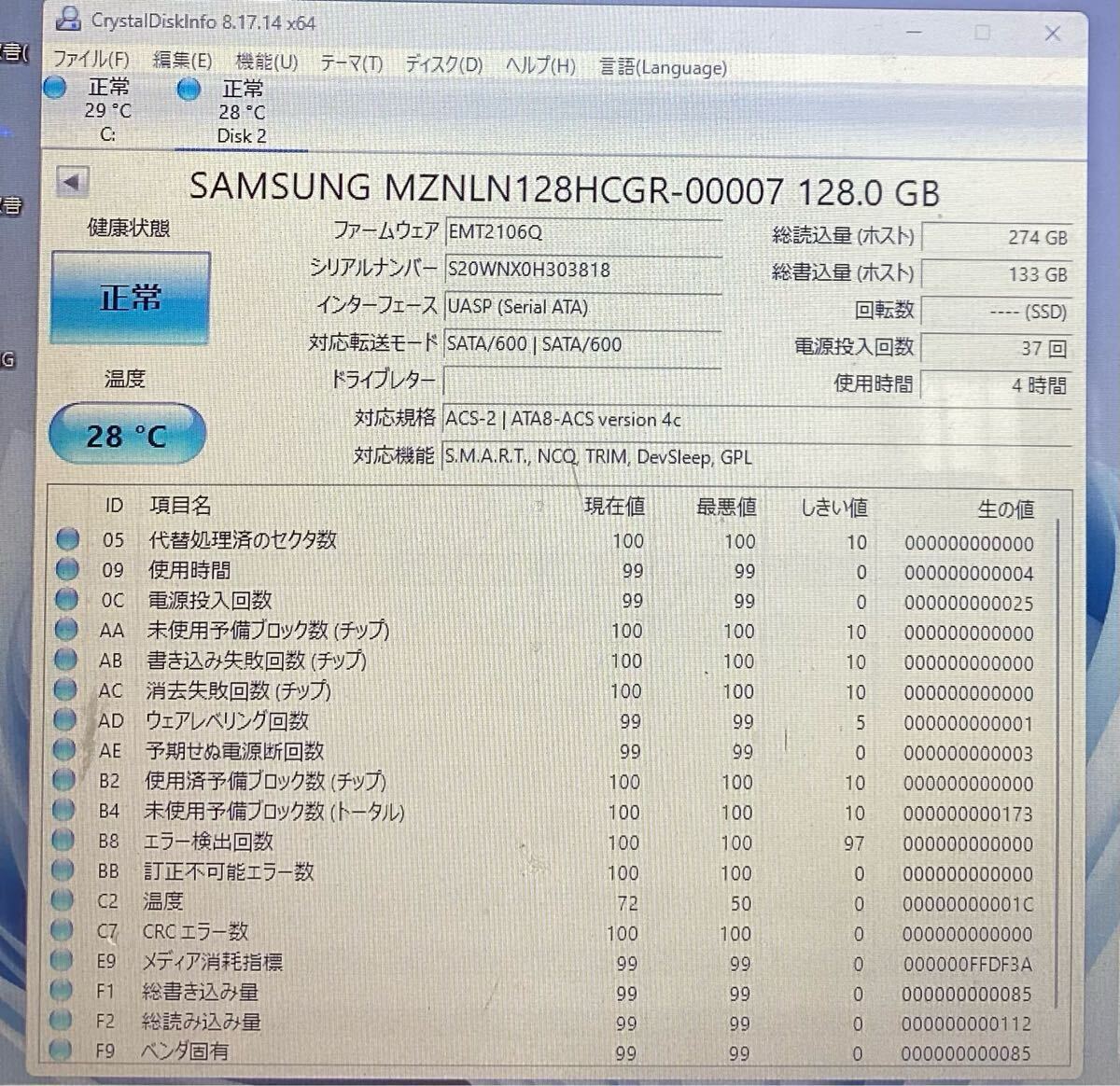Screen dimensions: 1120x1086
Task: Click status icon of B8 エラー検出回数 row
Action: point(63,840)
